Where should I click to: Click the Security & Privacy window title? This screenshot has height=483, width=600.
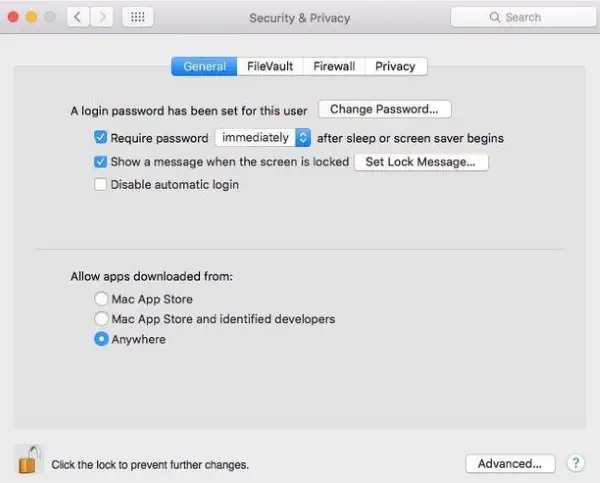click(x=300, y=18)
